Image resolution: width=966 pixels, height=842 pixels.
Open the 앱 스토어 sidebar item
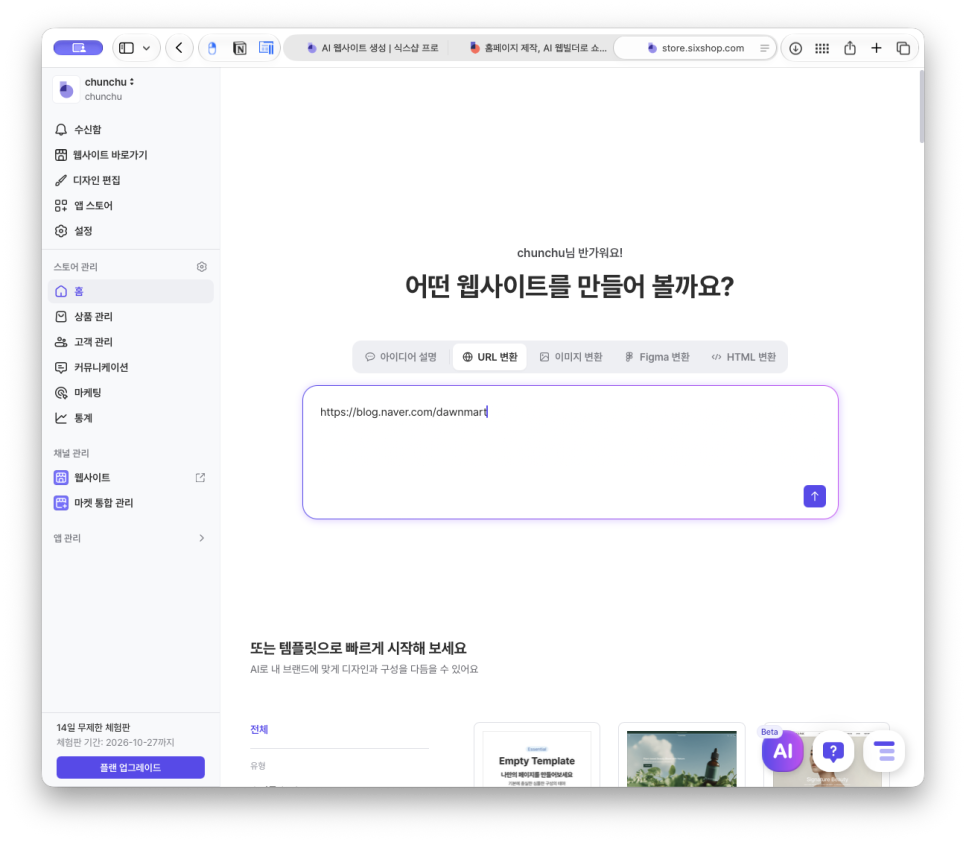coord(83,205)
